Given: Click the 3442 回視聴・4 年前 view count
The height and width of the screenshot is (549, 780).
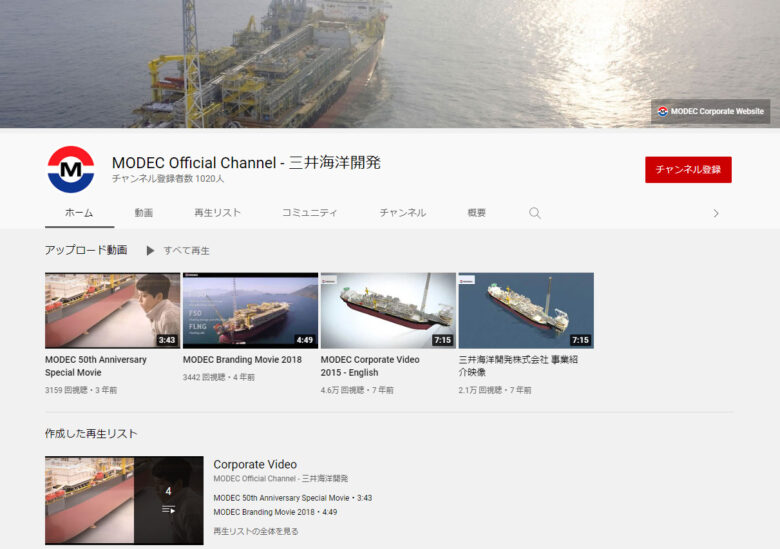Looking at the screenshot, I should tap(218, 377).
